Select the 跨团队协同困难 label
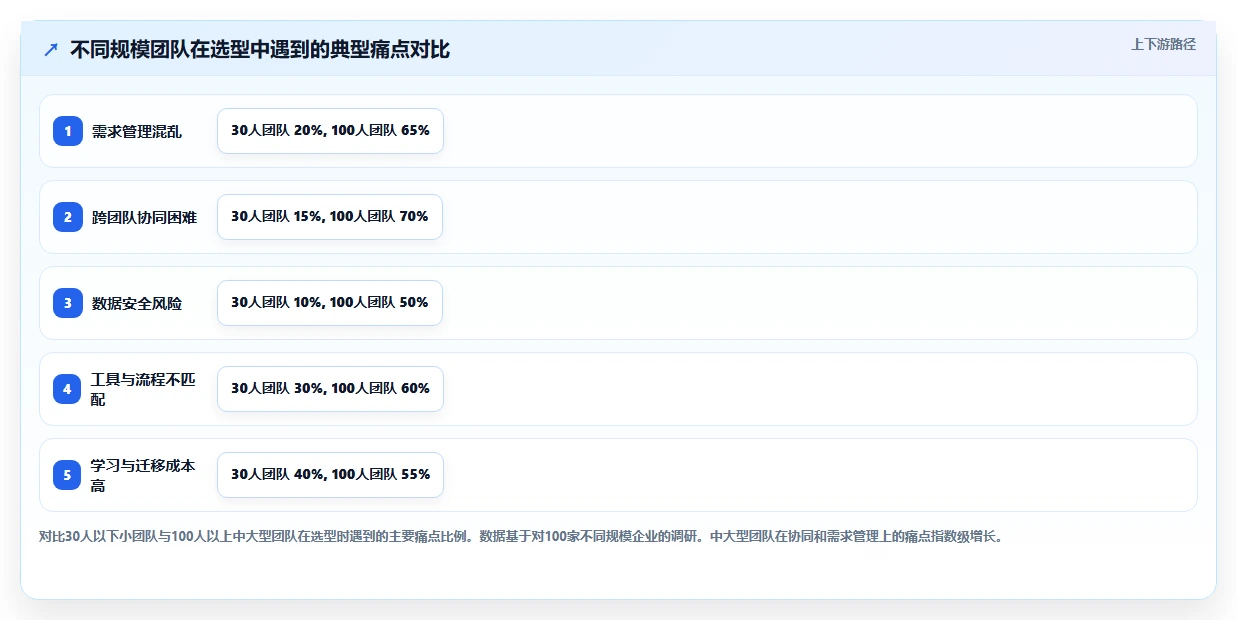The width and height of the screenshot is (1237, 620). point(144,217)
